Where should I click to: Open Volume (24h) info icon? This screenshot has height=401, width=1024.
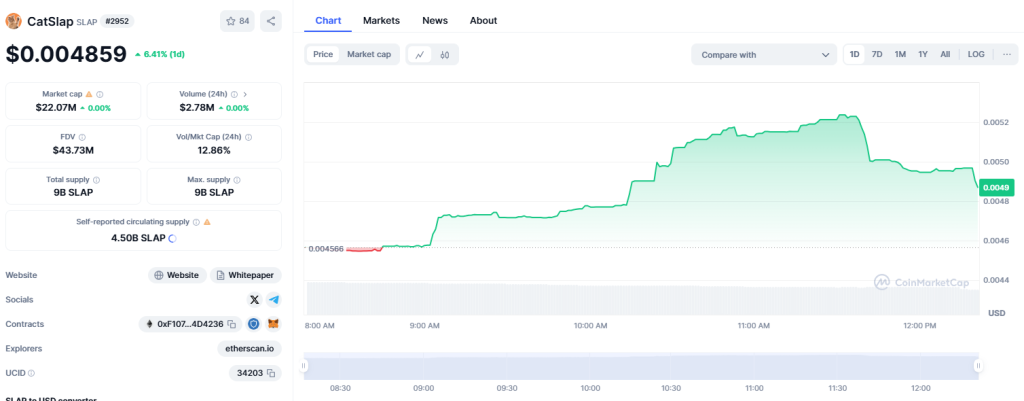(x=234, y=94)
